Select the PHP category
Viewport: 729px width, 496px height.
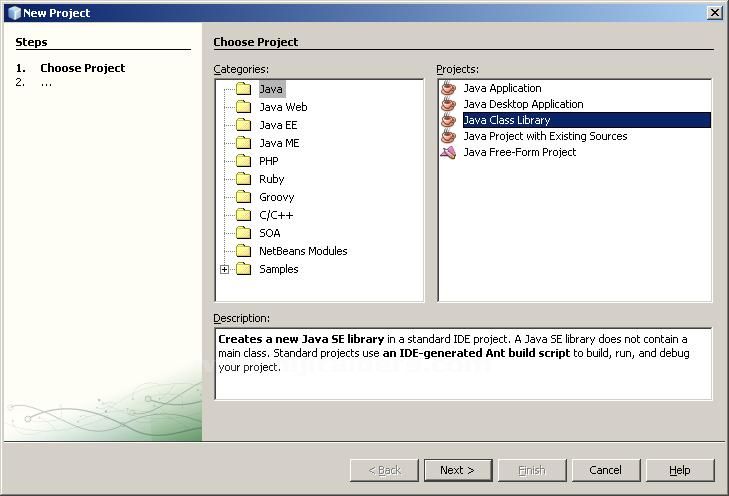click(x=269, y=161)
